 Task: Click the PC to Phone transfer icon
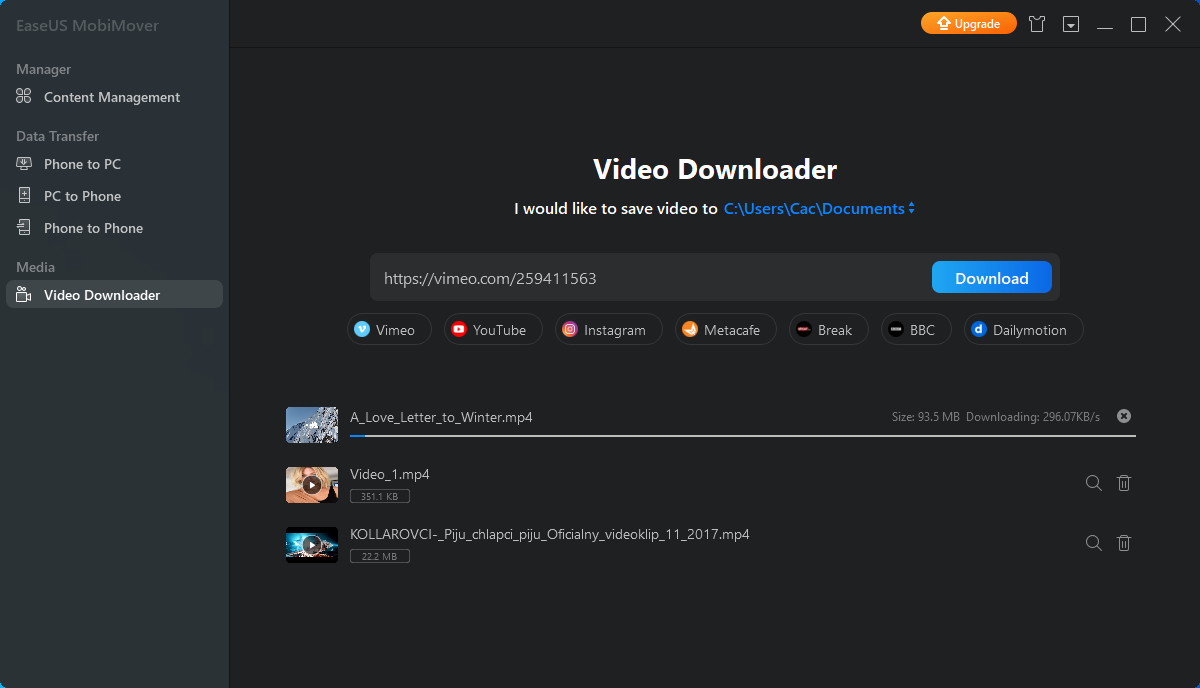pyautogui.click(x=22, y=195)
